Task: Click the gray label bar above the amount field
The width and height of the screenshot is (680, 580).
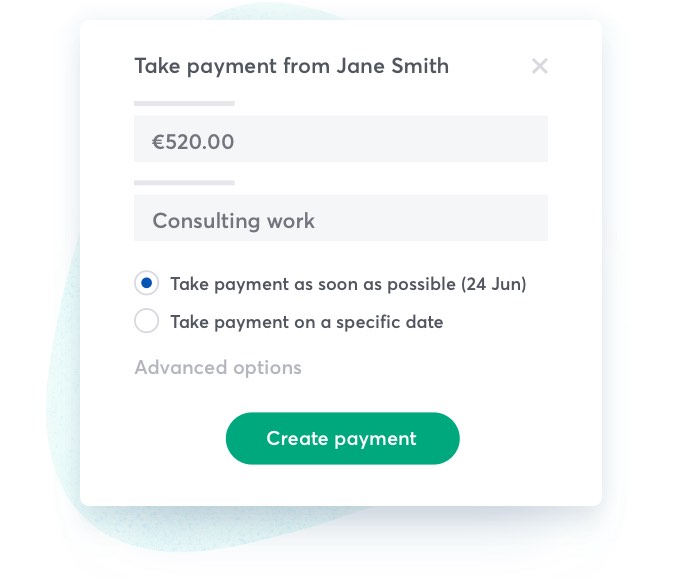Action: click(184, 103)
